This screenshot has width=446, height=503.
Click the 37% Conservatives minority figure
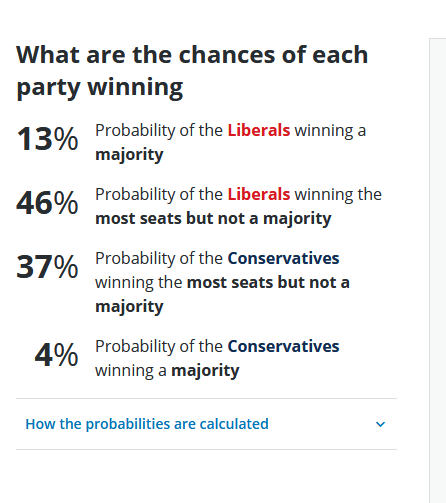[x=47, y=267]
